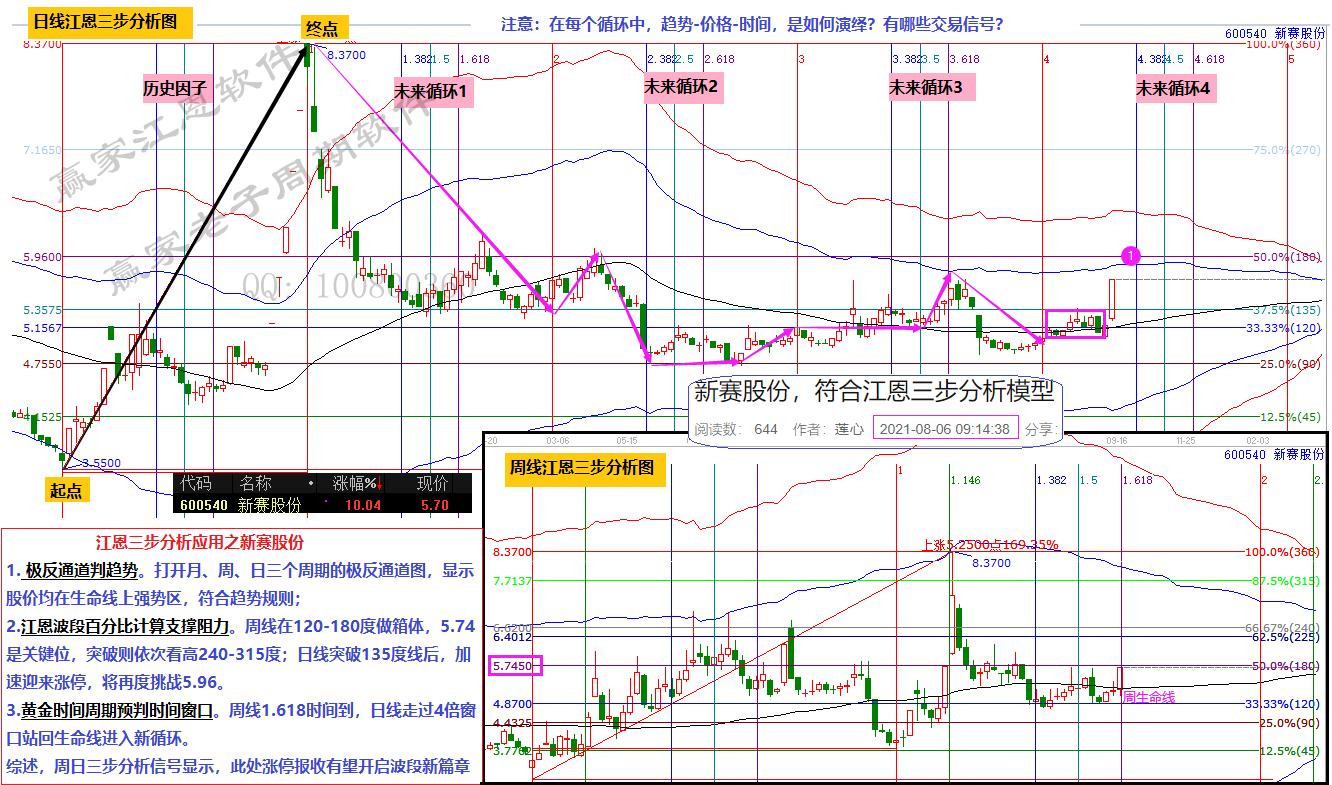Select the magenta rectangle on daily chart
1332x785 pixels.
[1075, 324]
